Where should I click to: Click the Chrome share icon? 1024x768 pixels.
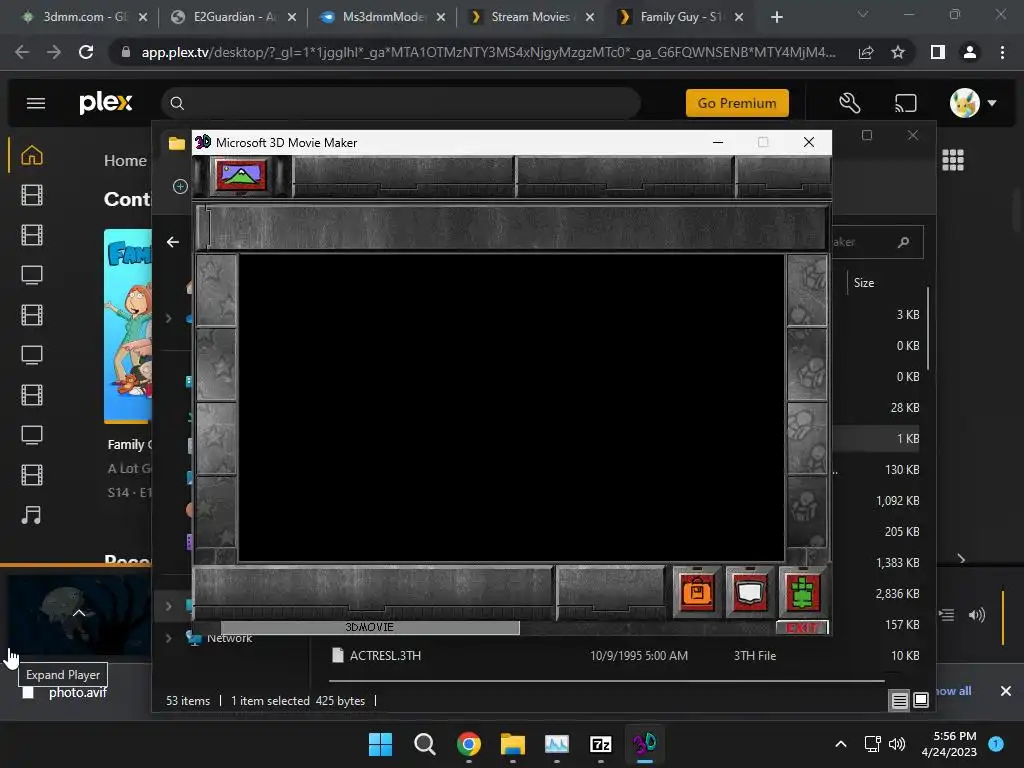(x=866, y=52)
